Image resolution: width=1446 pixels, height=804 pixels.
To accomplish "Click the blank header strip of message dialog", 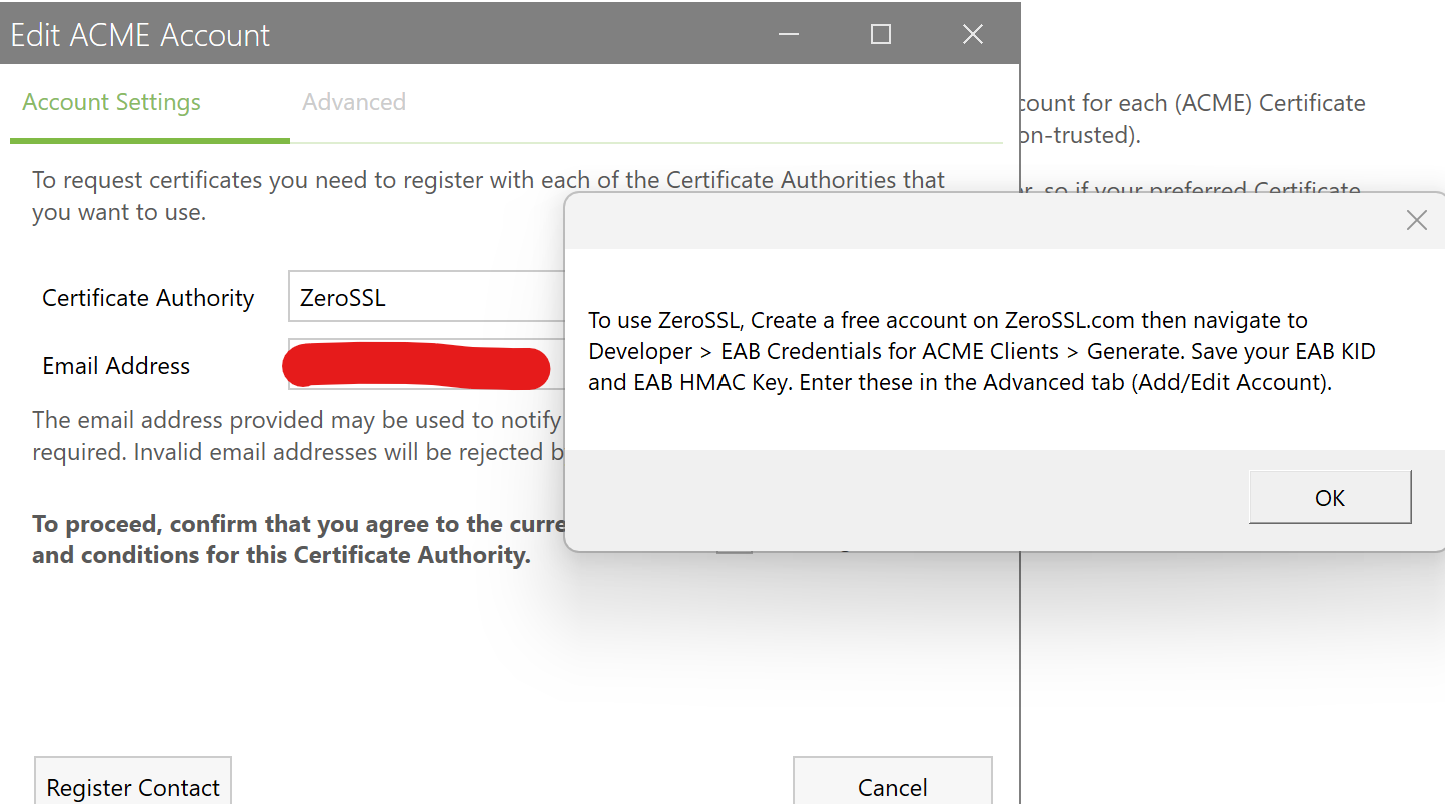I will click(x=980, y=221).
